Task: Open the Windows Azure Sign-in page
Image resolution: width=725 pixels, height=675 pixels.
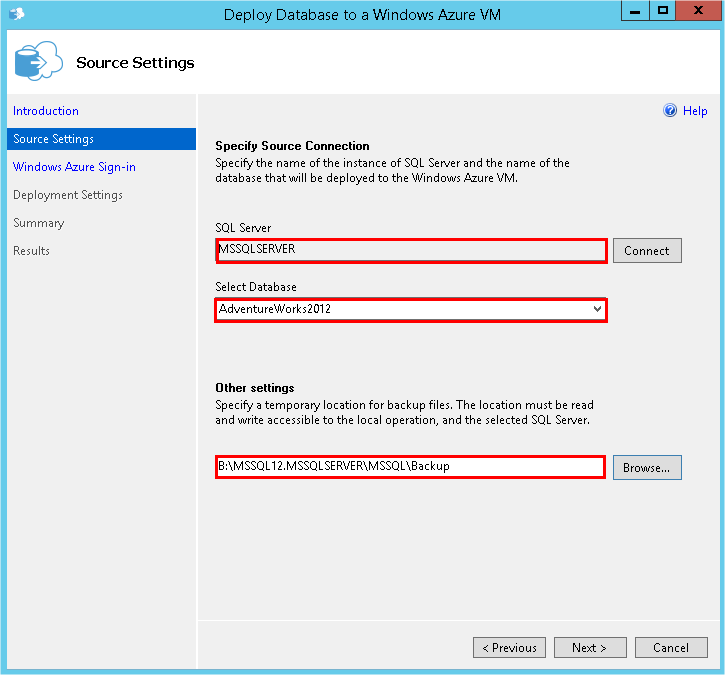Action: (x=74, y=167)
